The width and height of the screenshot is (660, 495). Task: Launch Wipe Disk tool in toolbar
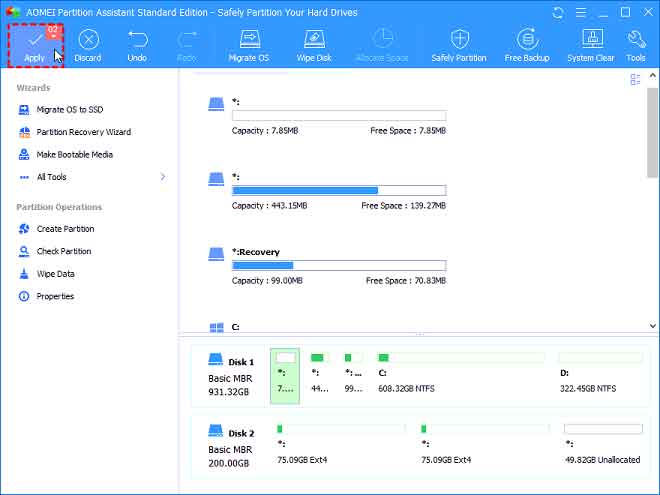[314, 46]
